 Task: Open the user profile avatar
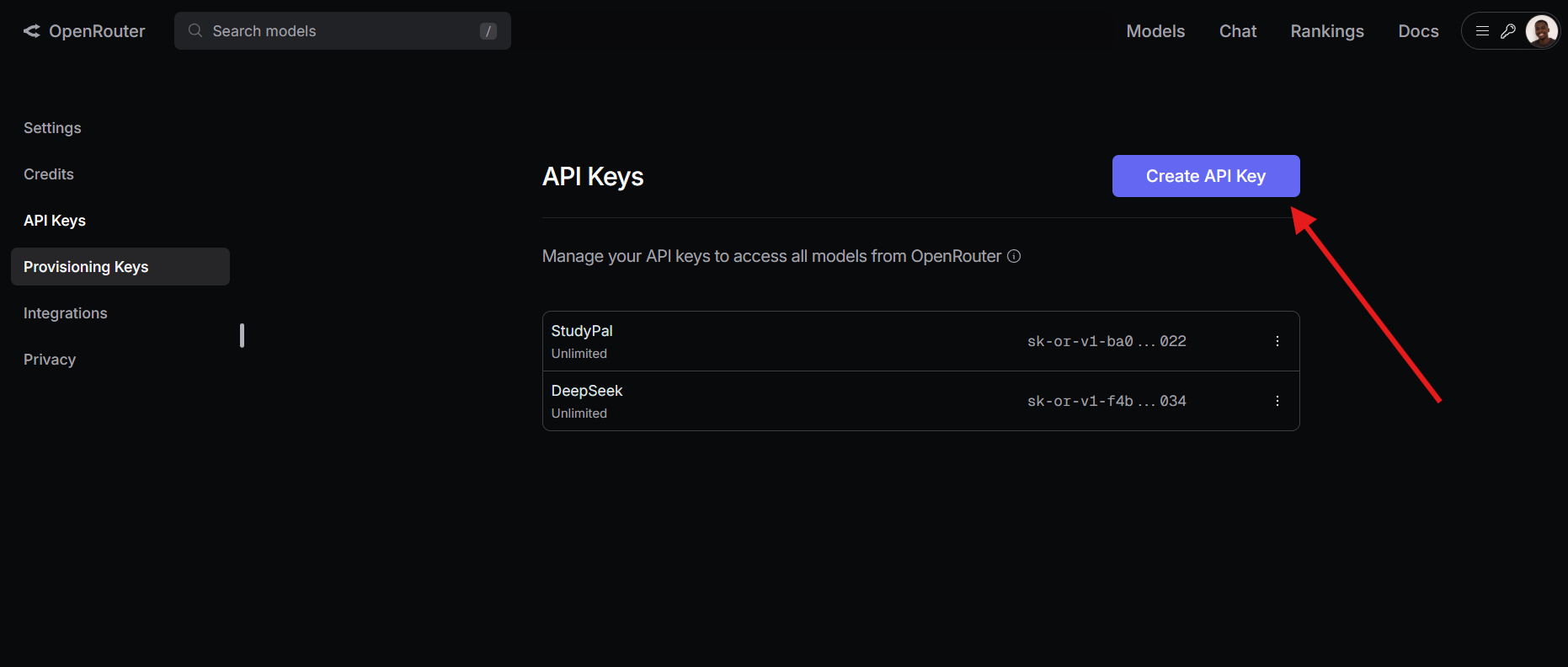point(1541,32)
